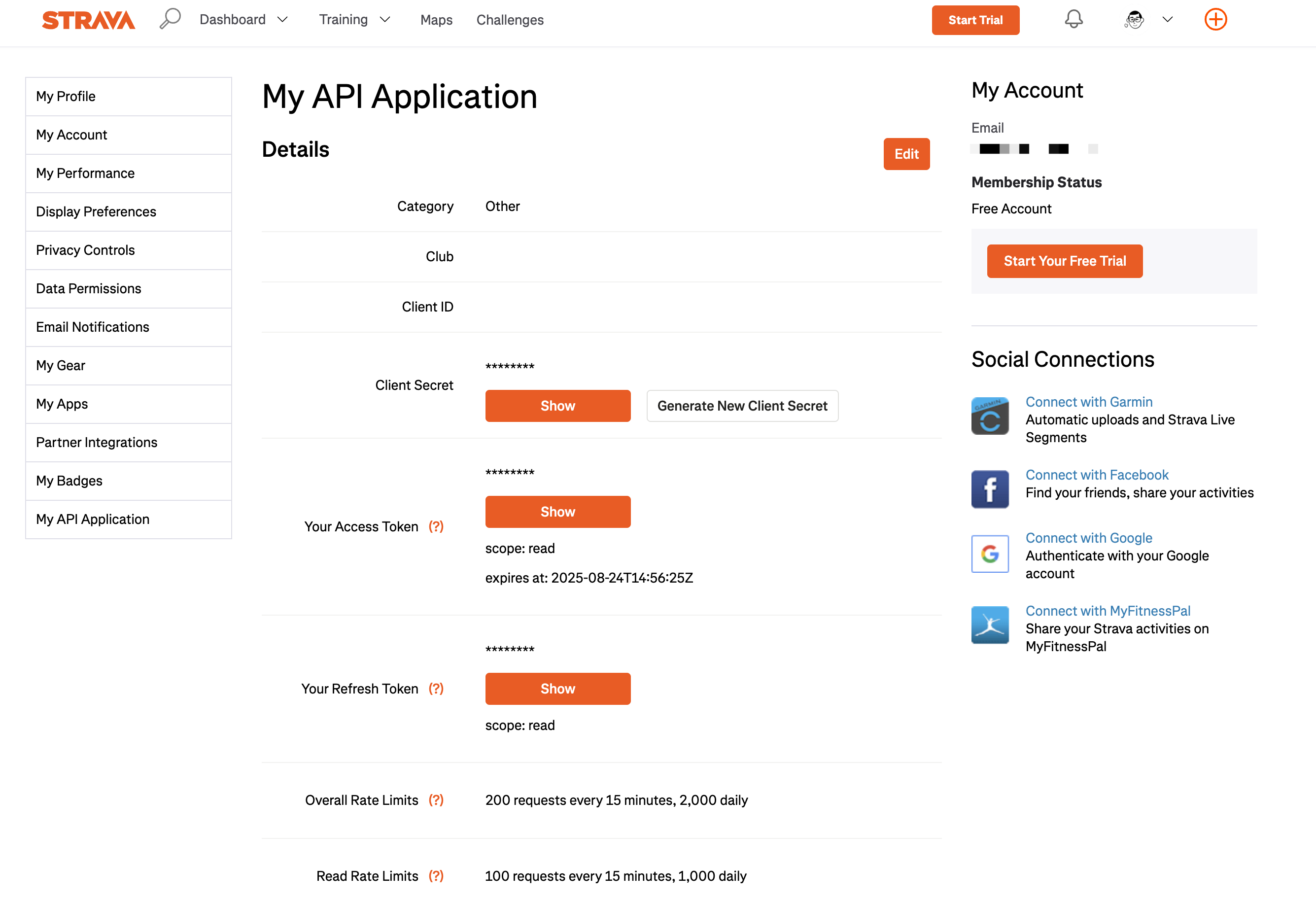
Task: Go to Challenges in top navigation
Action: 510,20
